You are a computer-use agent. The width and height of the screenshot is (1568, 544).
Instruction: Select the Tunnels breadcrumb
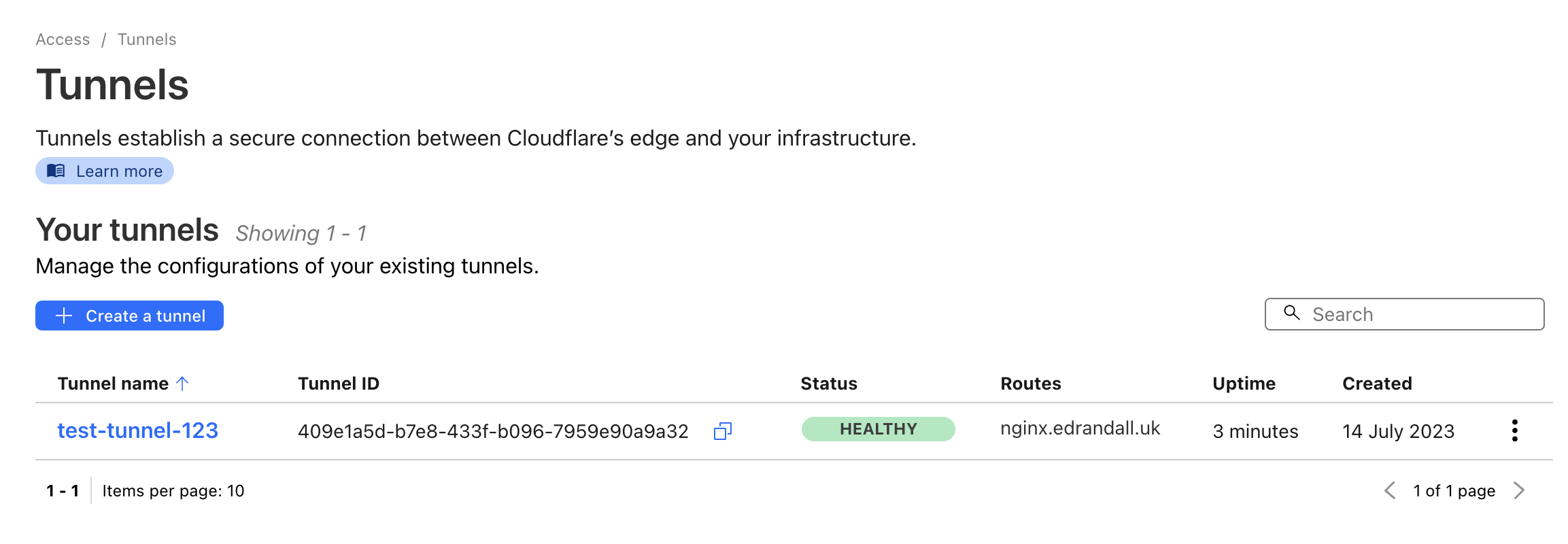[147, 39]
